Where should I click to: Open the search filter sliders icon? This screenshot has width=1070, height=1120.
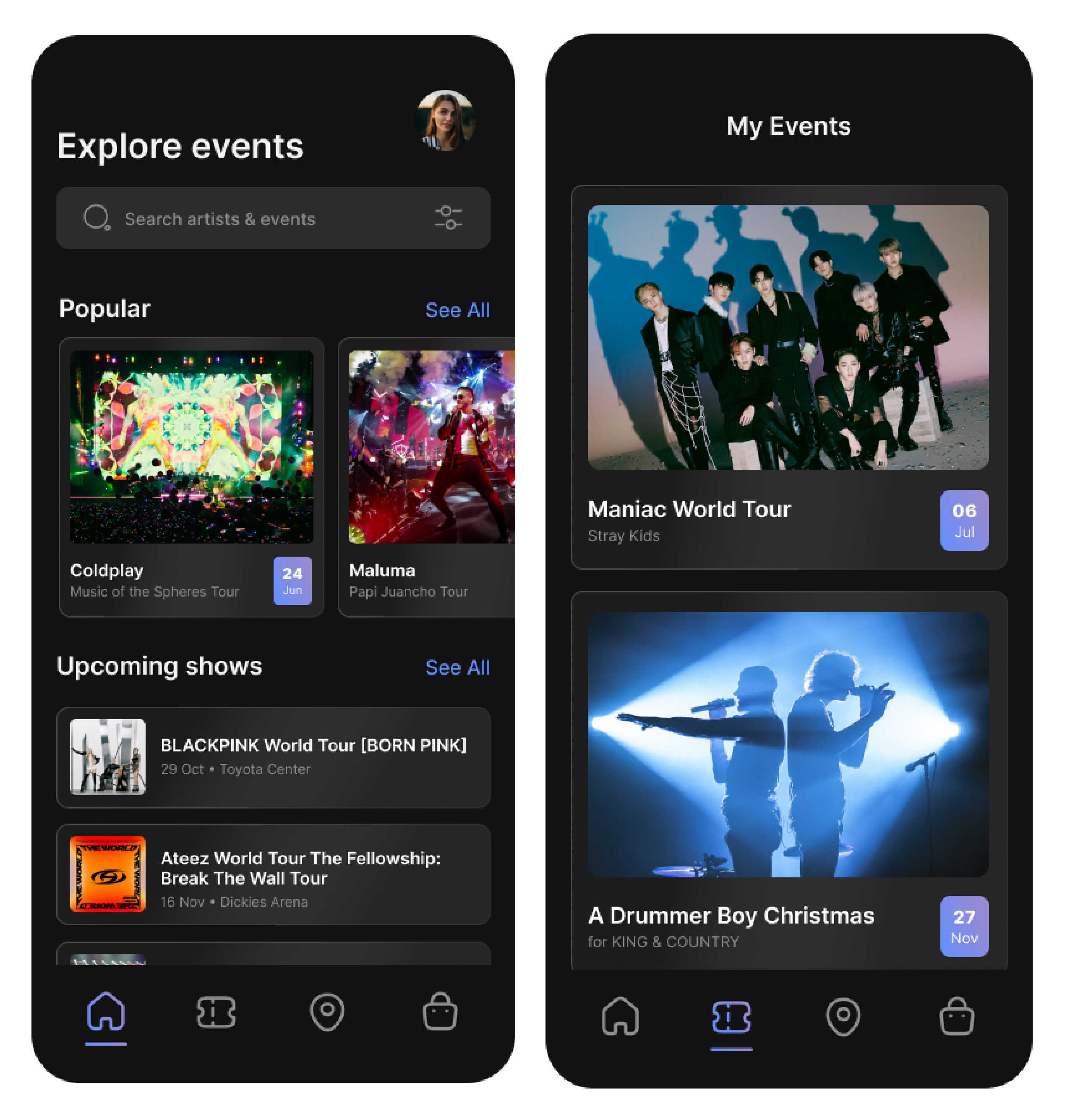point(448,218)
